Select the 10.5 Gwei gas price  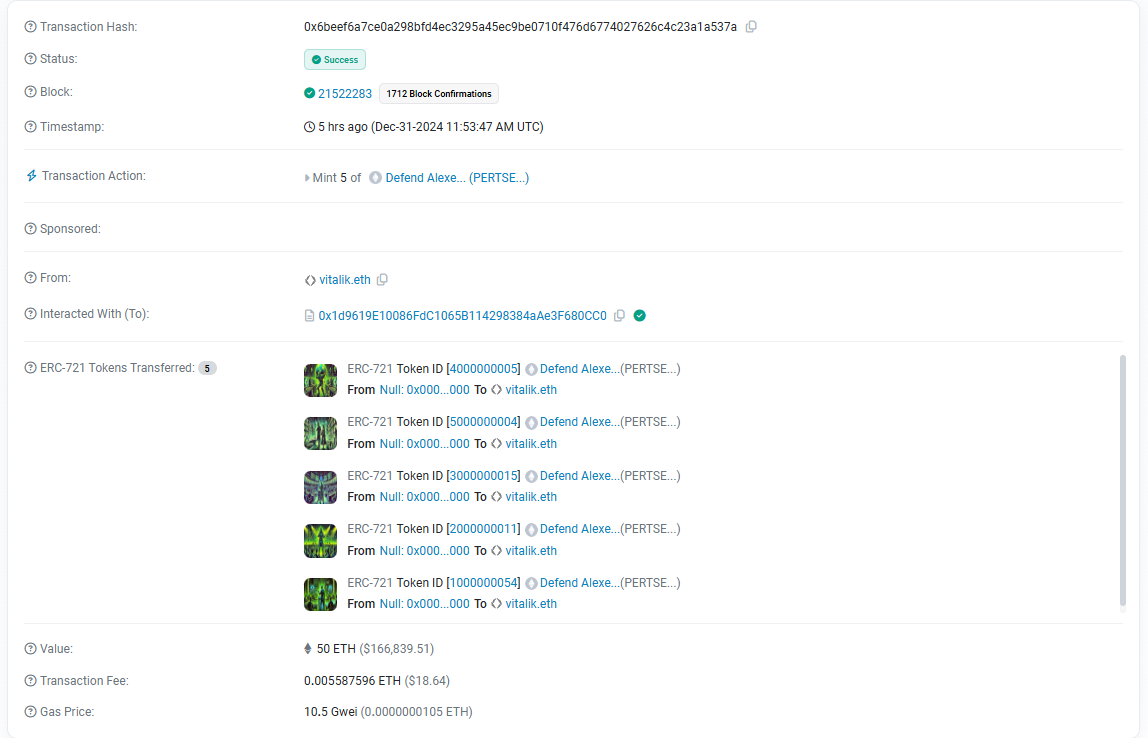click(x=330, y=712)
